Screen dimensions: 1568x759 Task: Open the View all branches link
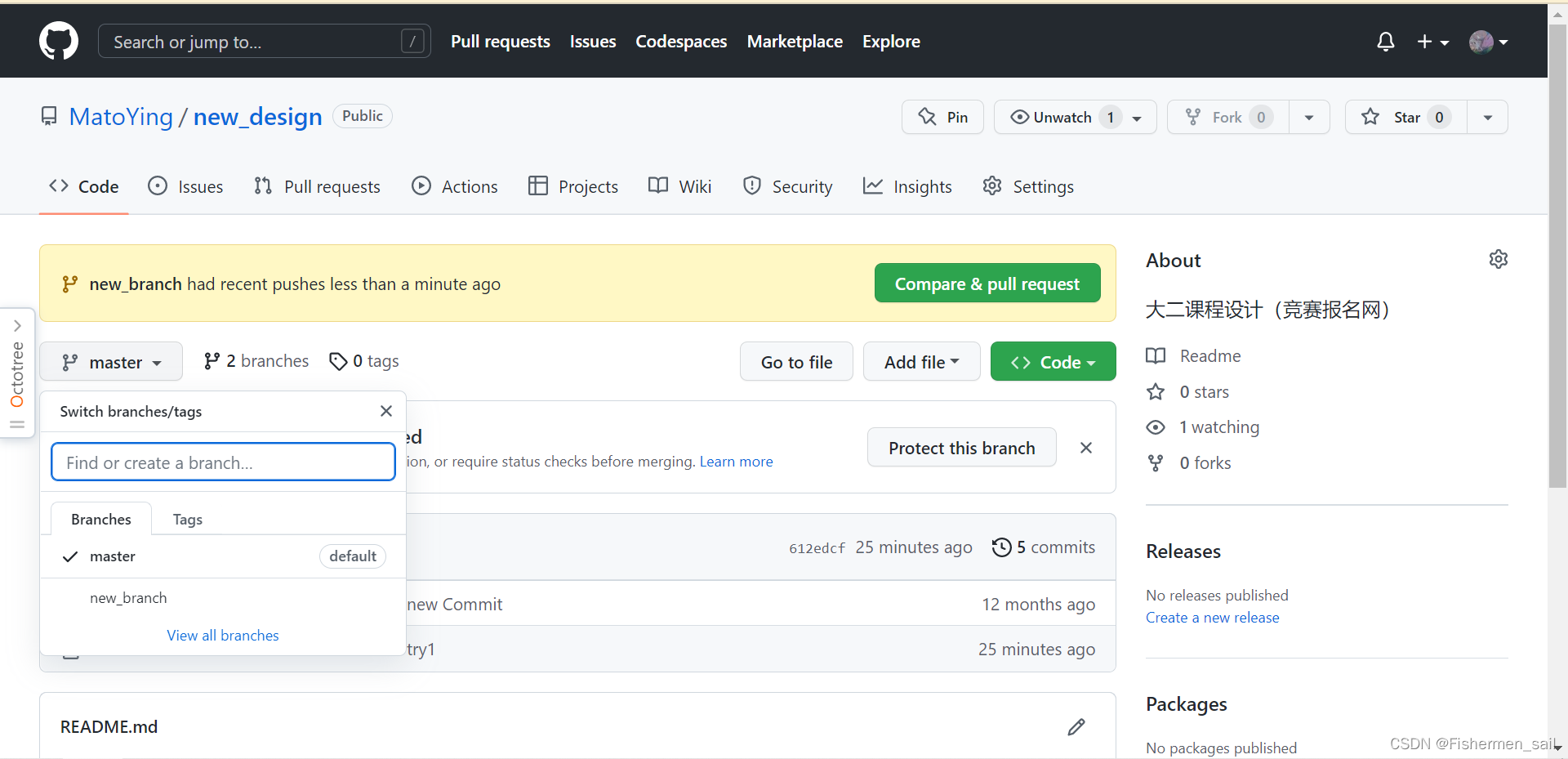coord(223,636)
